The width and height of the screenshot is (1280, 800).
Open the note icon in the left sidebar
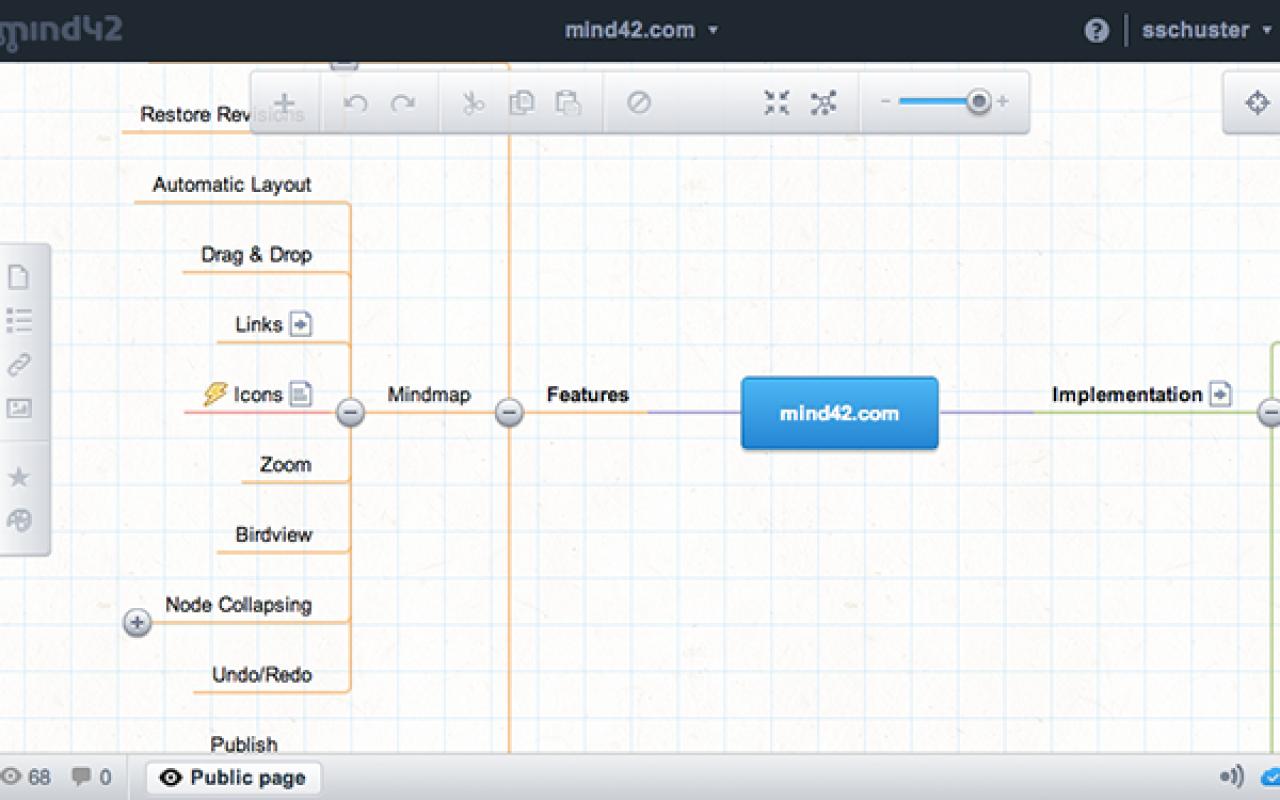[19, 277]
